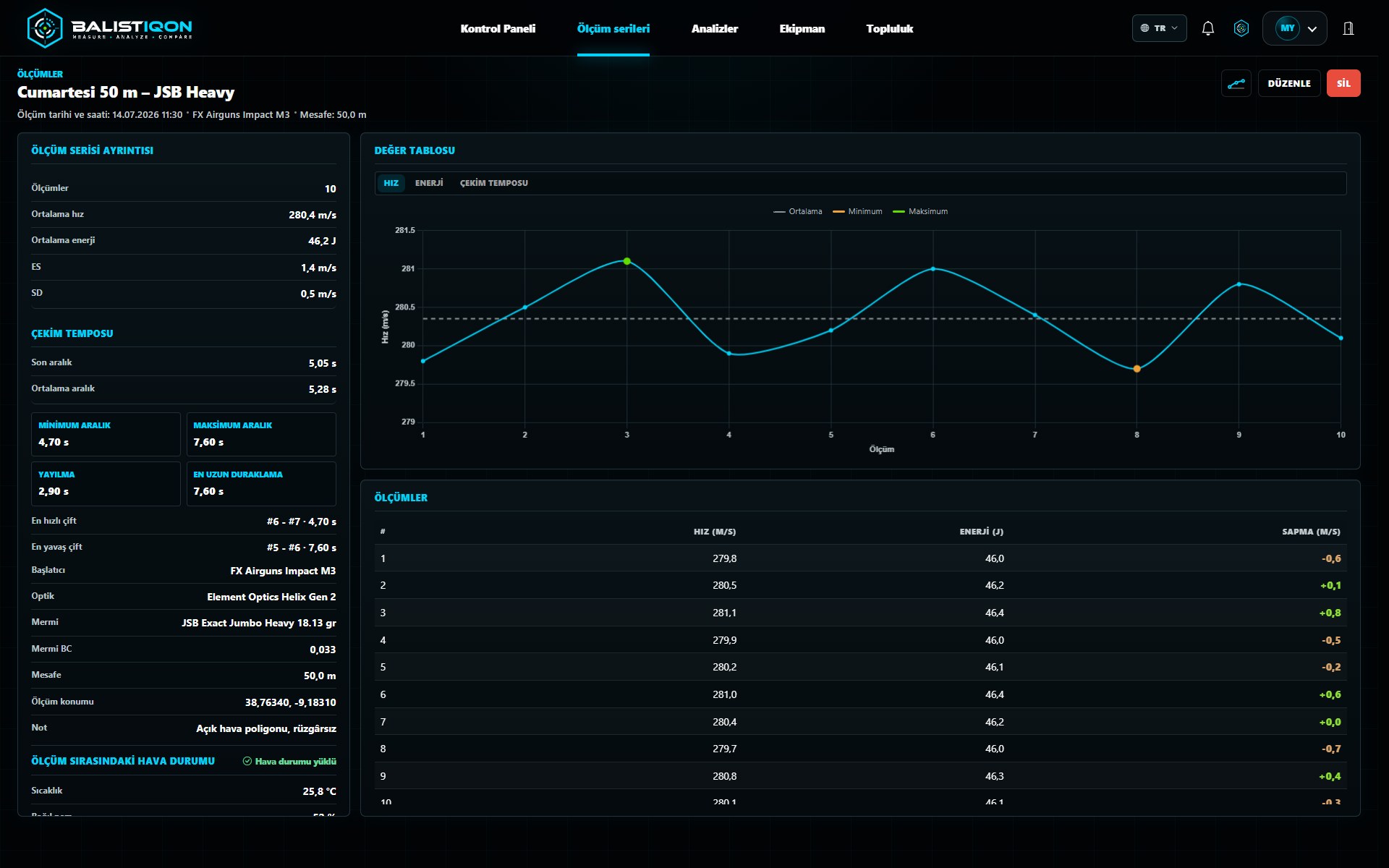Image resolution: width=1389 pixels, height=868 pixels.
Task: Click the Balistiqon logo icon
Action: [x=45, y=28]
